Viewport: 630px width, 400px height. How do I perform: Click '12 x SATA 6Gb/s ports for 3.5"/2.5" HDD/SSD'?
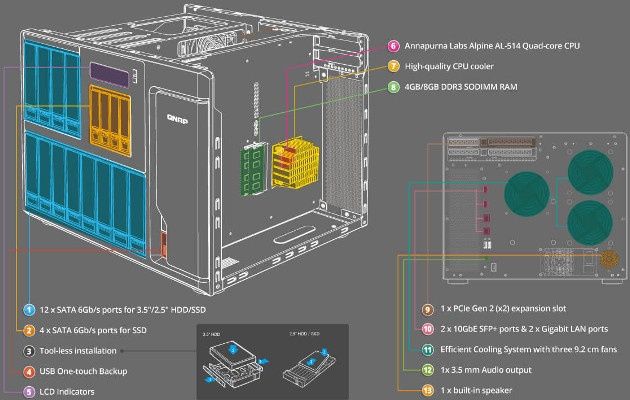(123, 310)
